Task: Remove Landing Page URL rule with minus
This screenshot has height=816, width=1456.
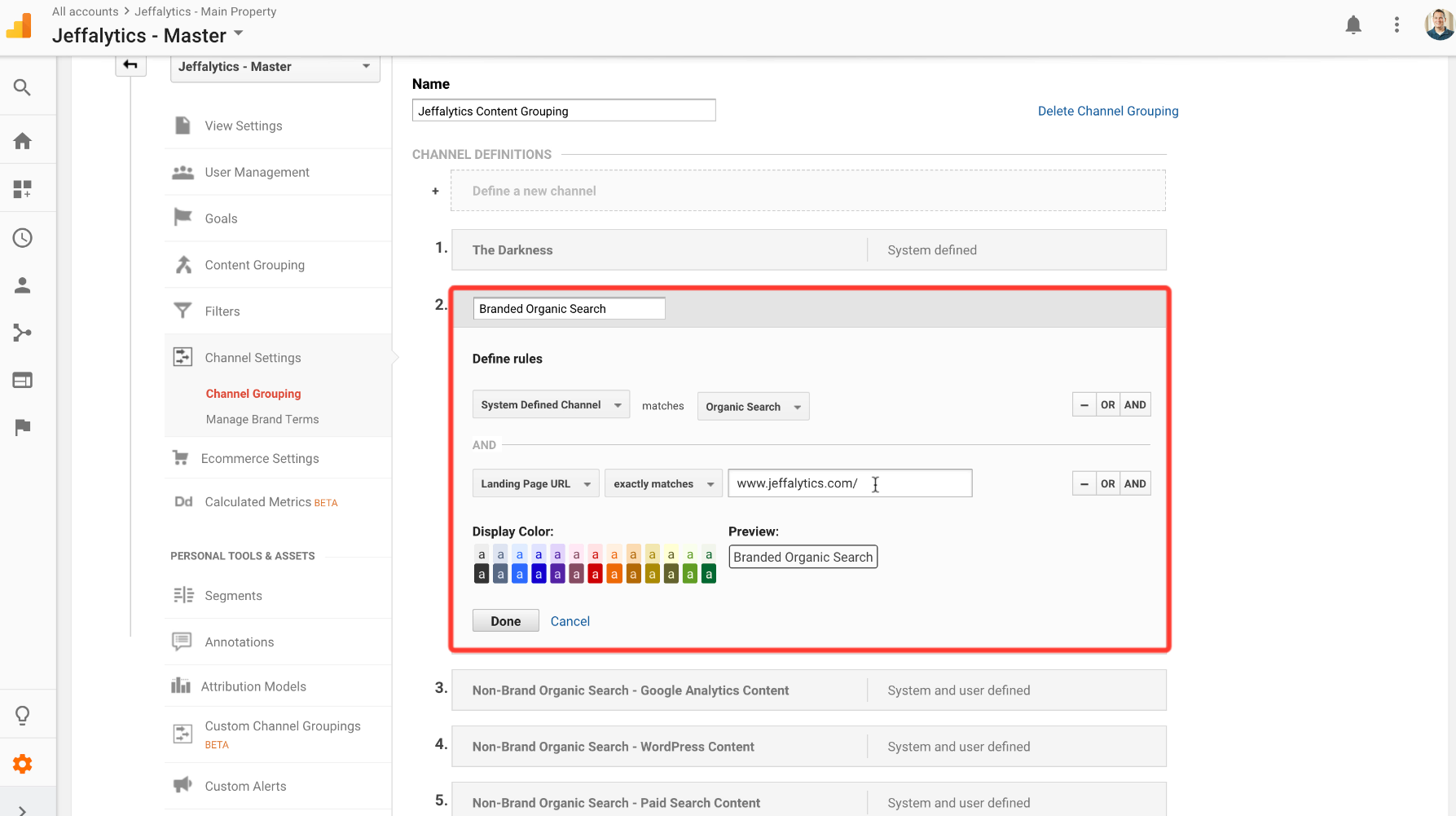Action: click(1084, 483)
